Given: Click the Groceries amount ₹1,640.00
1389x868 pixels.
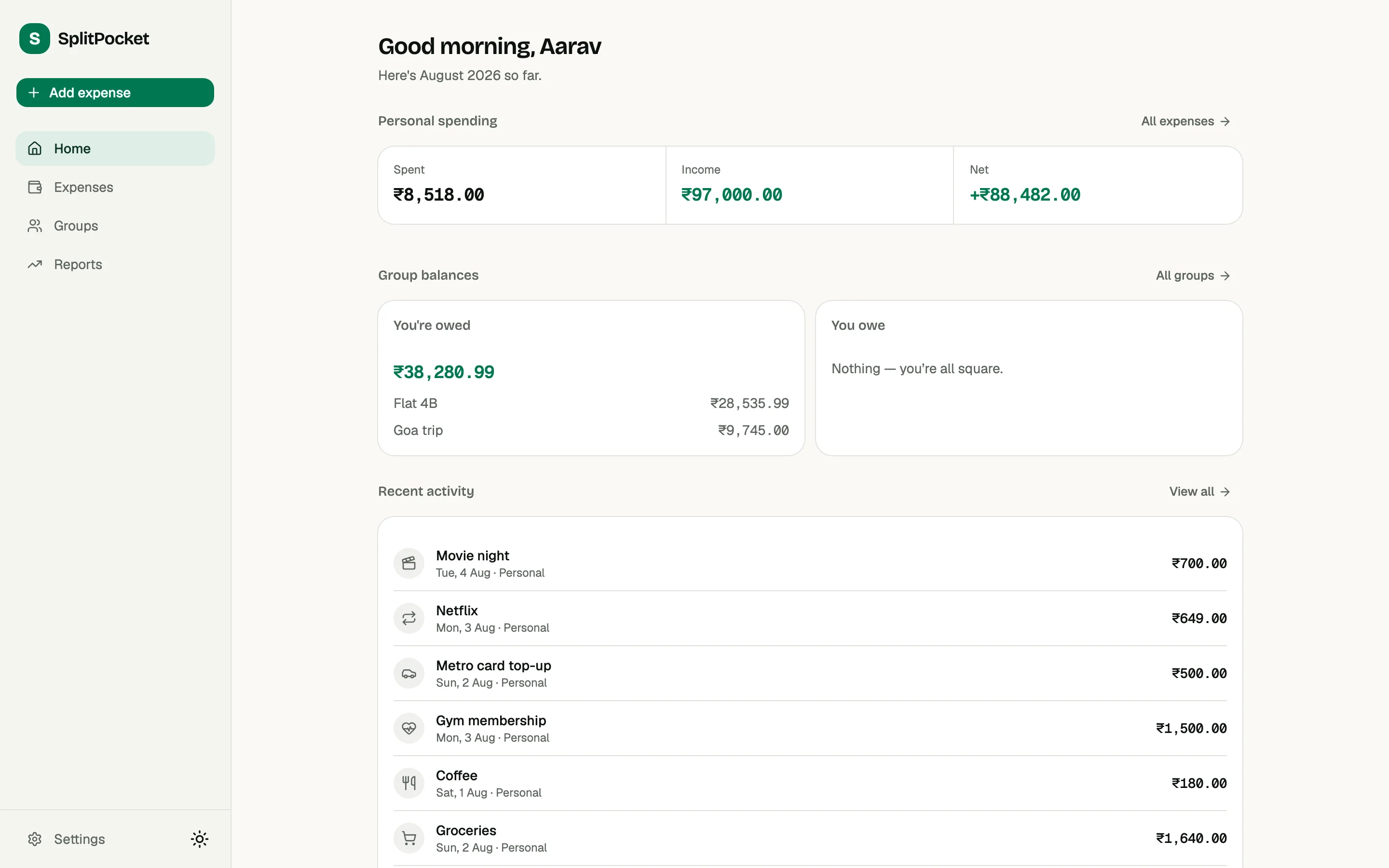Looking at the screenshot, I should pyautogui.click(x=1192, y=839).
